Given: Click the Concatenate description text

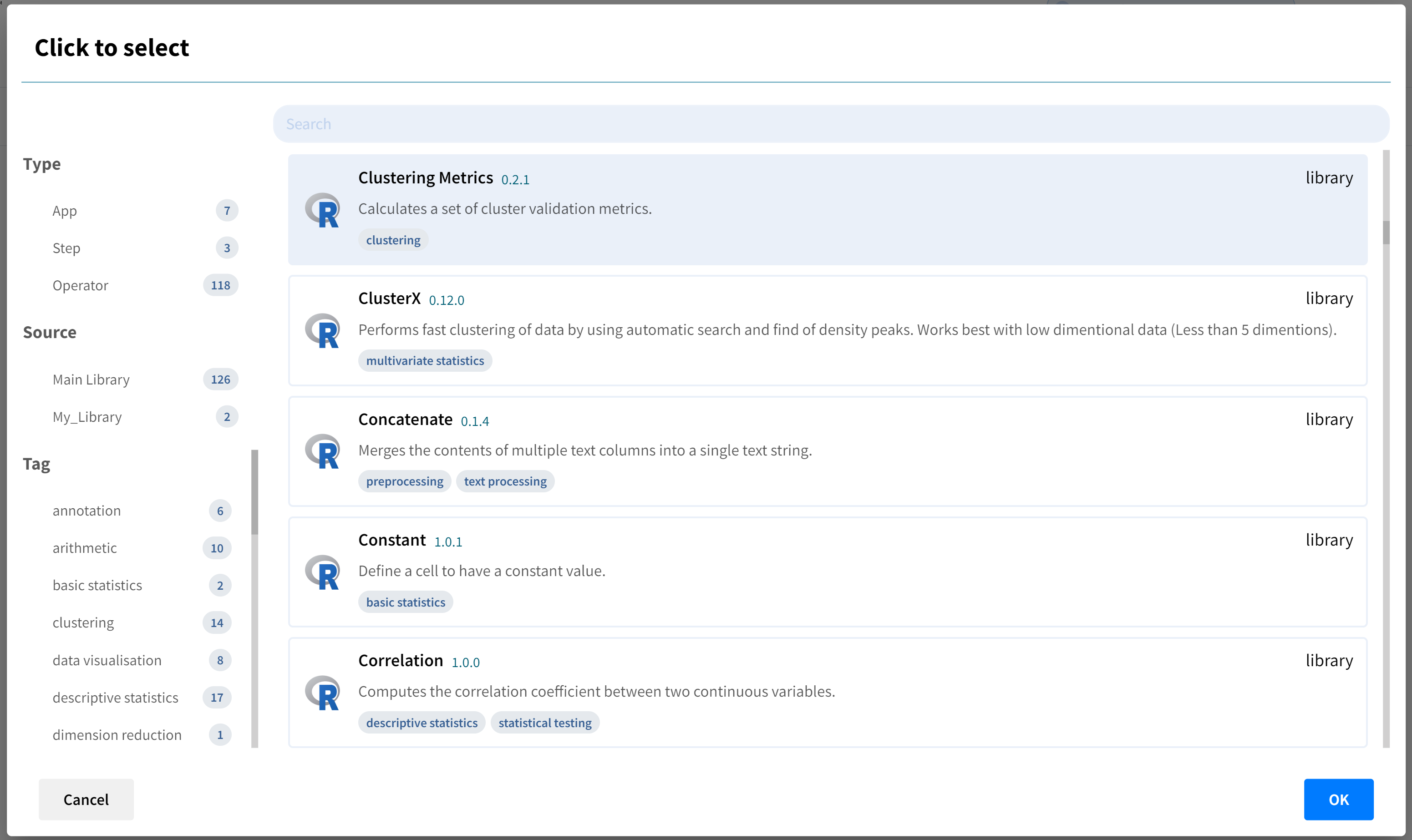Looking at the screenshot, I should (585, 450).
